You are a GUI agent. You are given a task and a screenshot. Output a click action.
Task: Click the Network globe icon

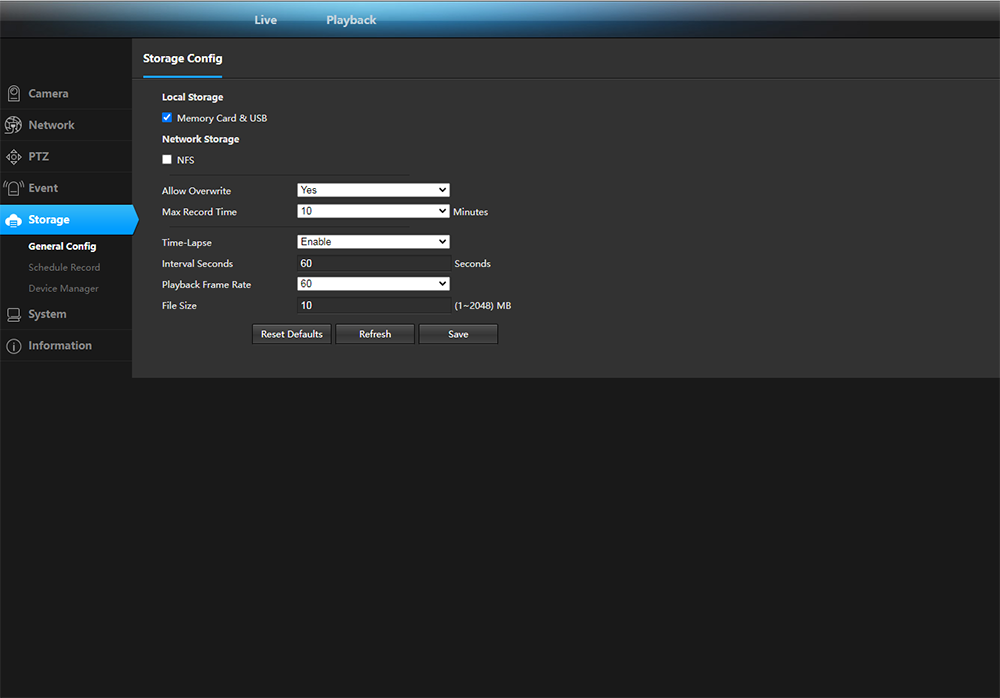click(13, 125)
